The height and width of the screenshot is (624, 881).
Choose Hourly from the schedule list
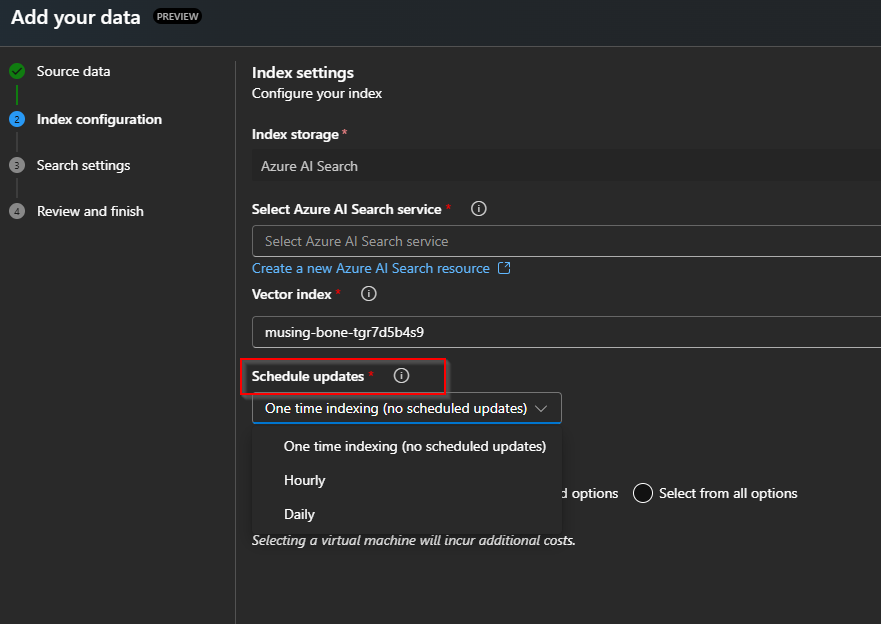coord(407,480)
